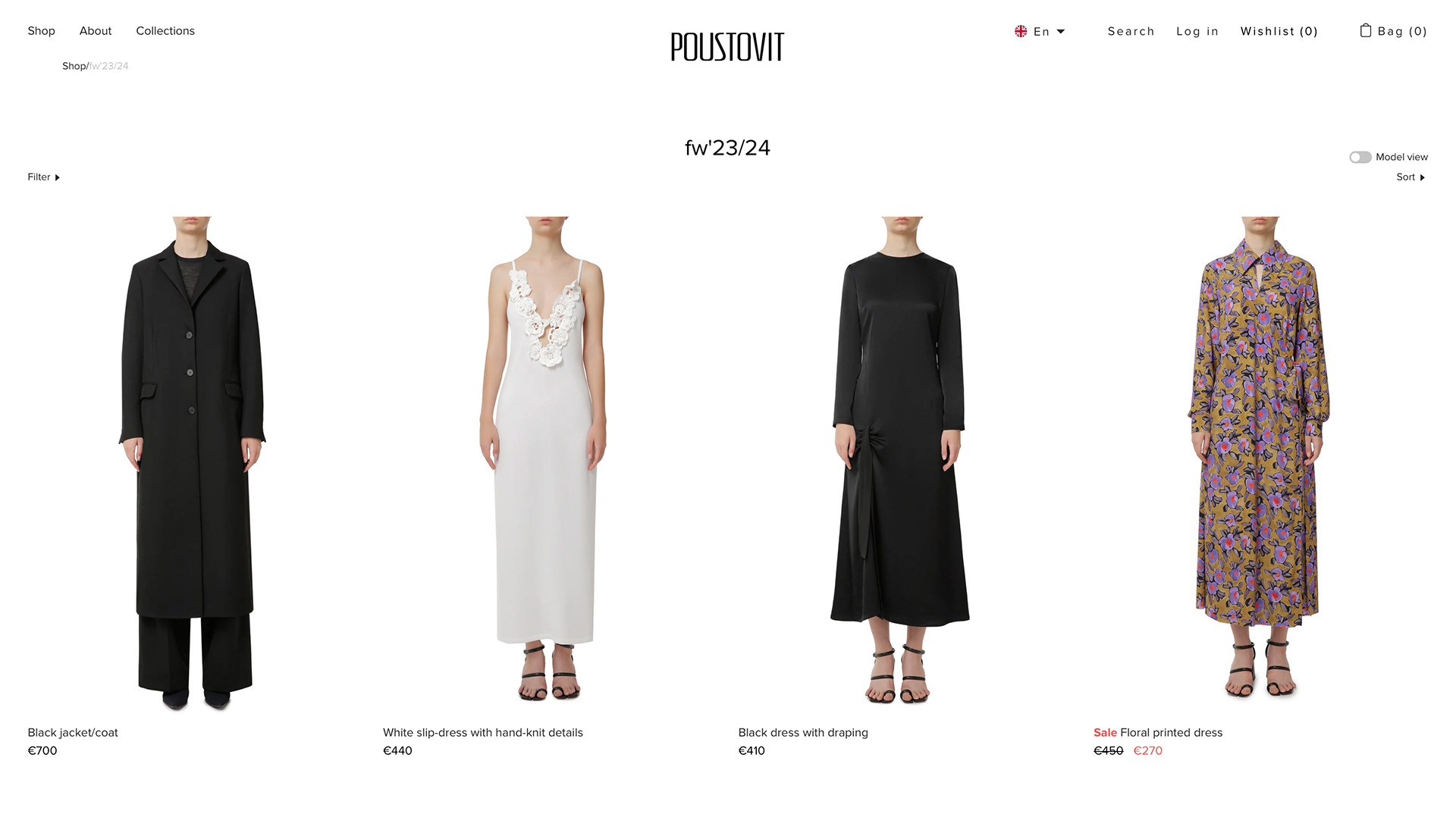Click the POUSTOVIT logo

point(727,47)
